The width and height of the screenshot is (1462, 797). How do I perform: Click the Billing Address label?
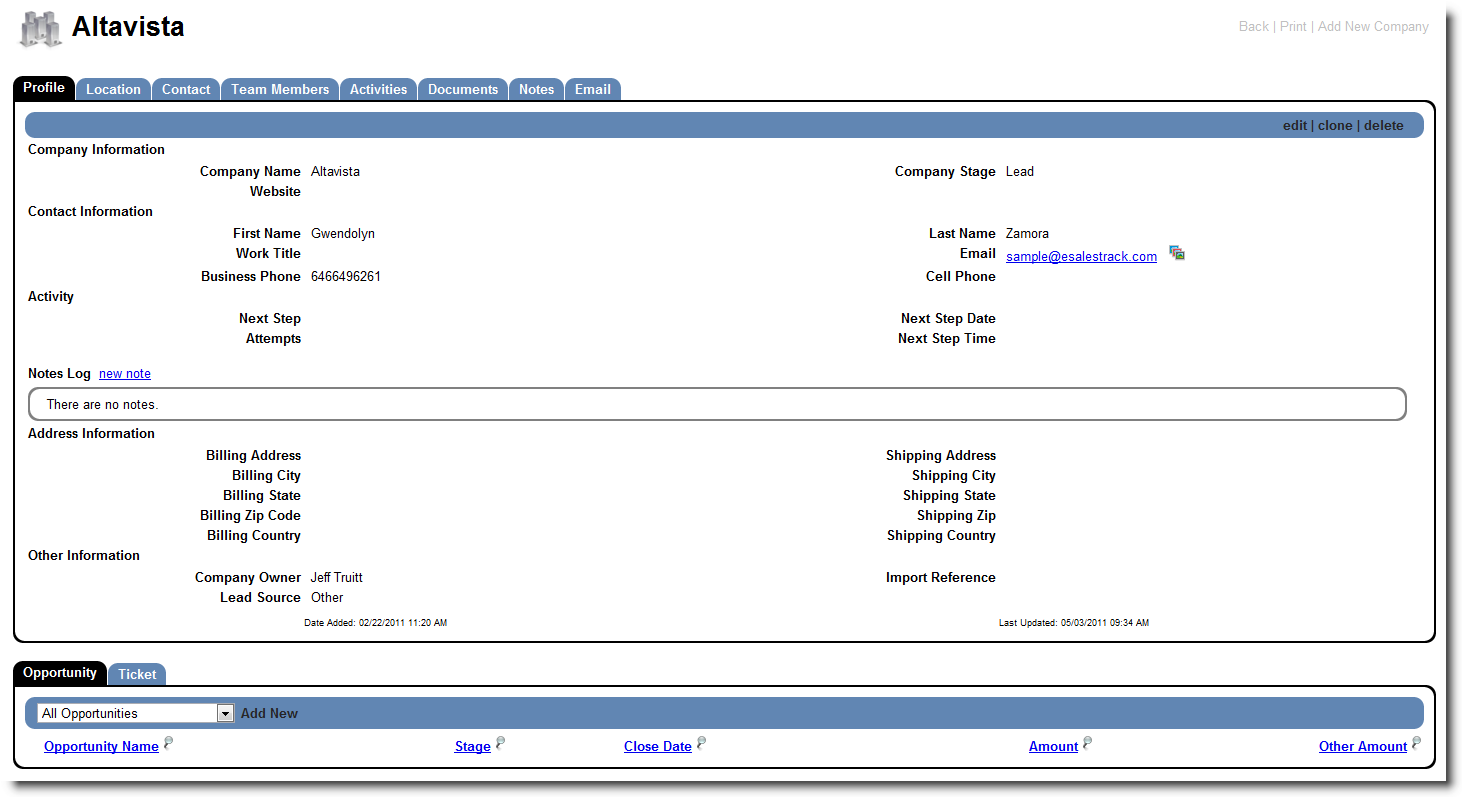click(x=253, y=455)
